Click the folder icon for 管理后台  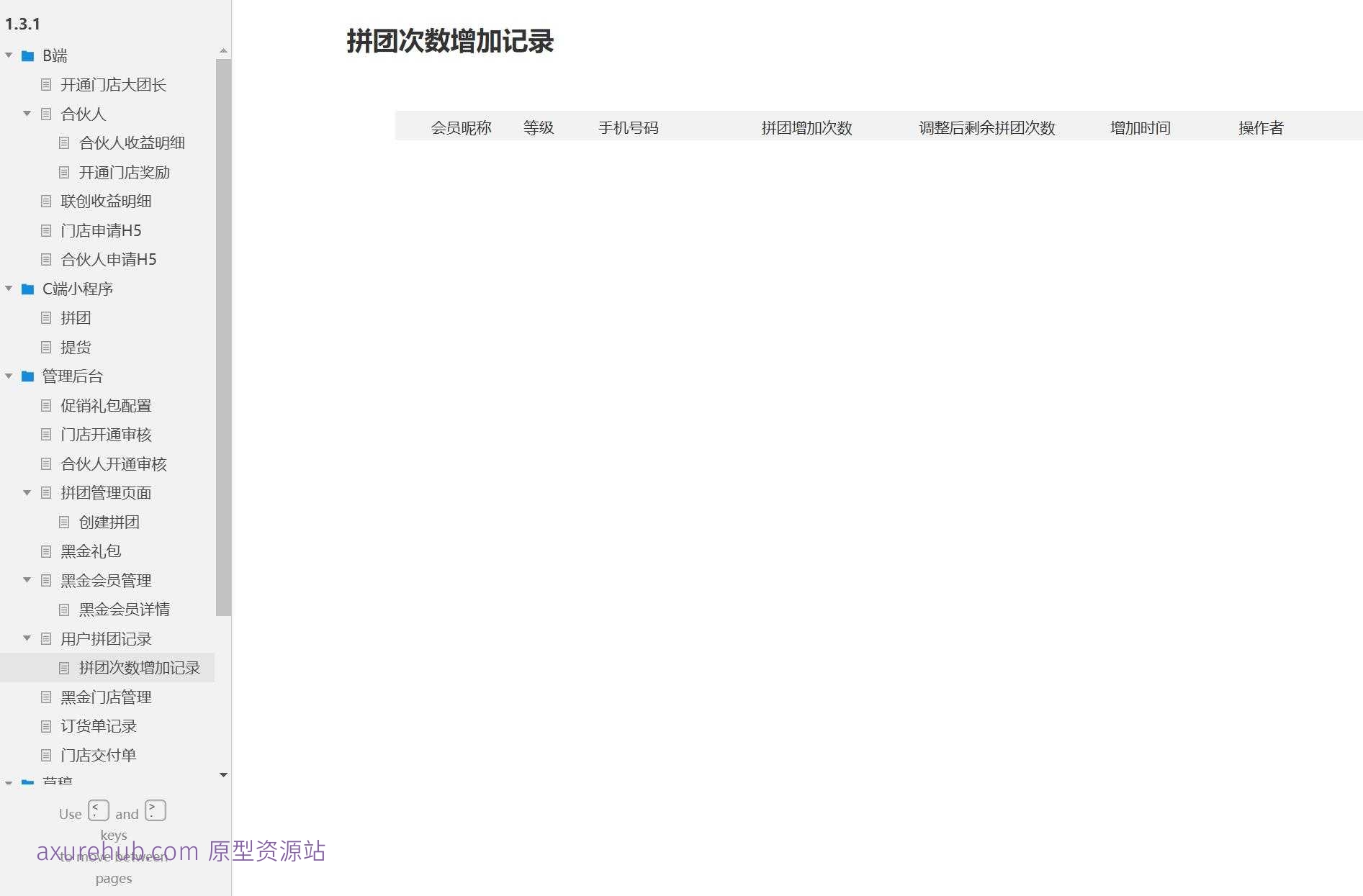(27, 376)
